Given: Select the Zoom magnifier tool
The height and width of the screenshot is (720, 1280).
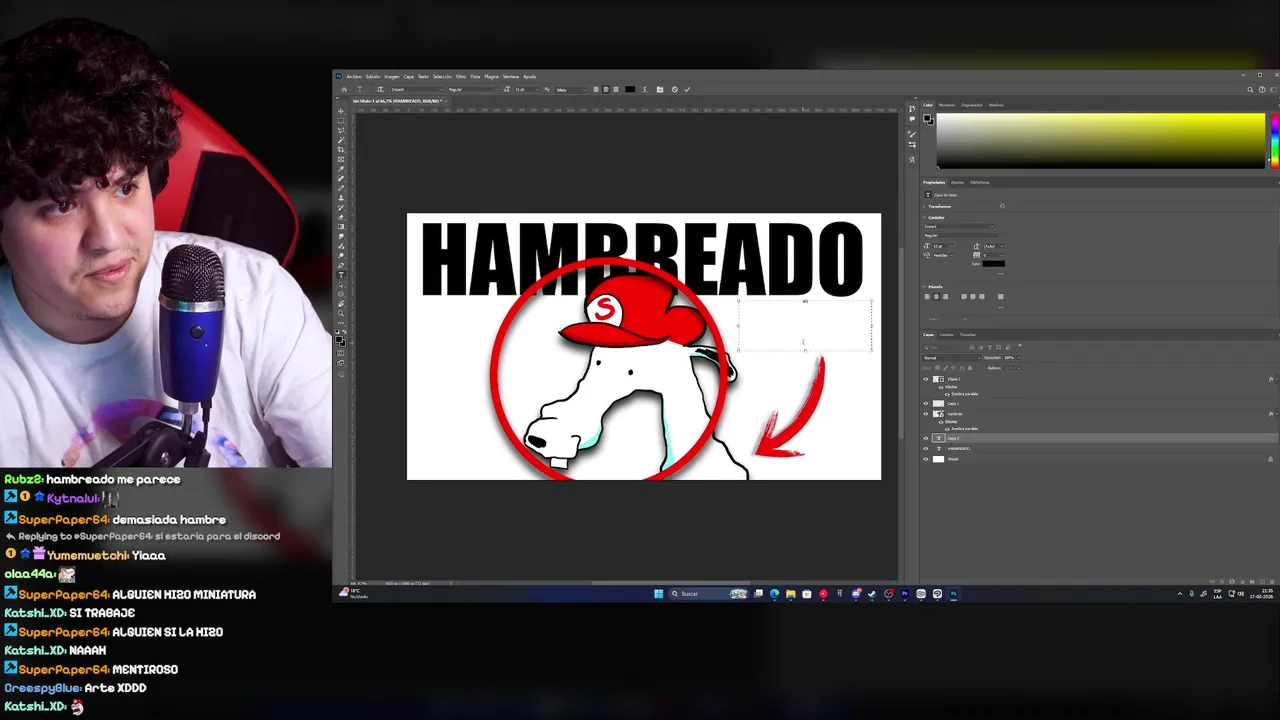Looking at the screenshot, I should coord(341,313).
